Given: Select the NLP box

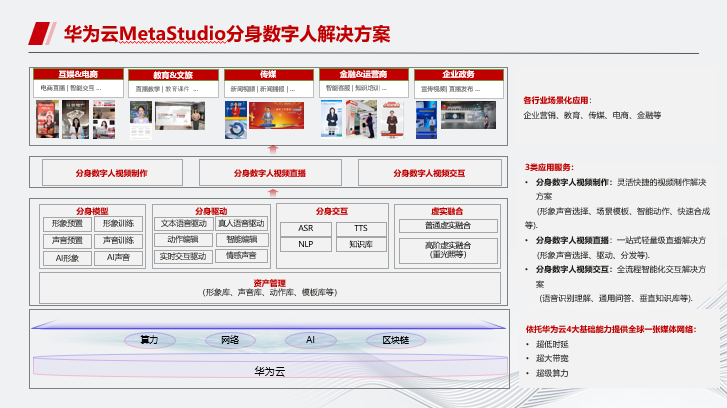Looking at the screenshot, I should (x=306, y=244).
